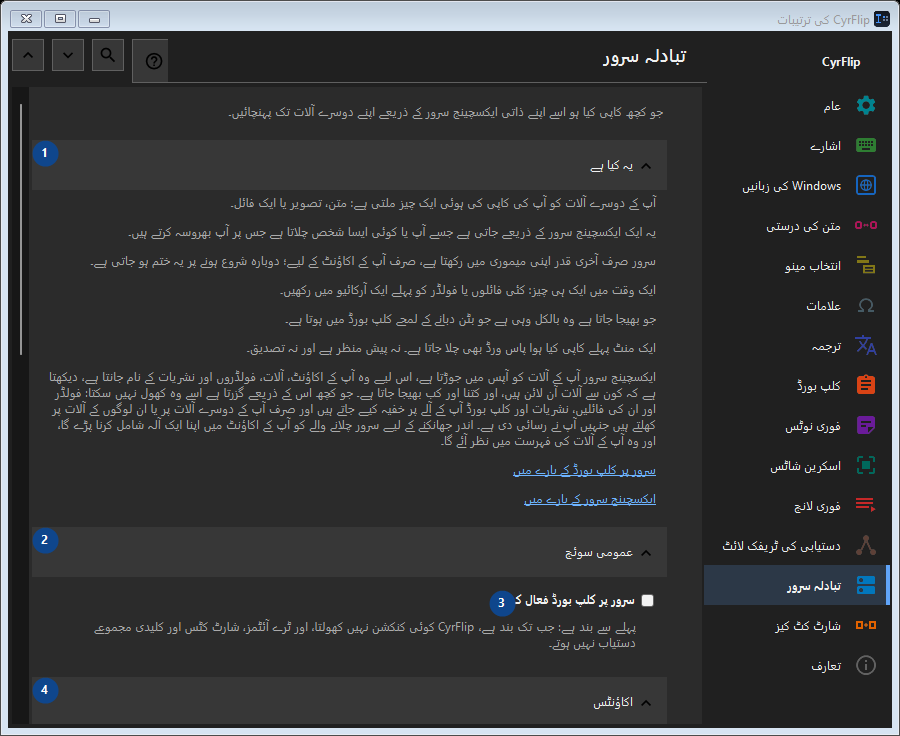Screen dimensions: 900x736
Task: Click the green keyboard gestures icon
Action: [x=866, y=145]
